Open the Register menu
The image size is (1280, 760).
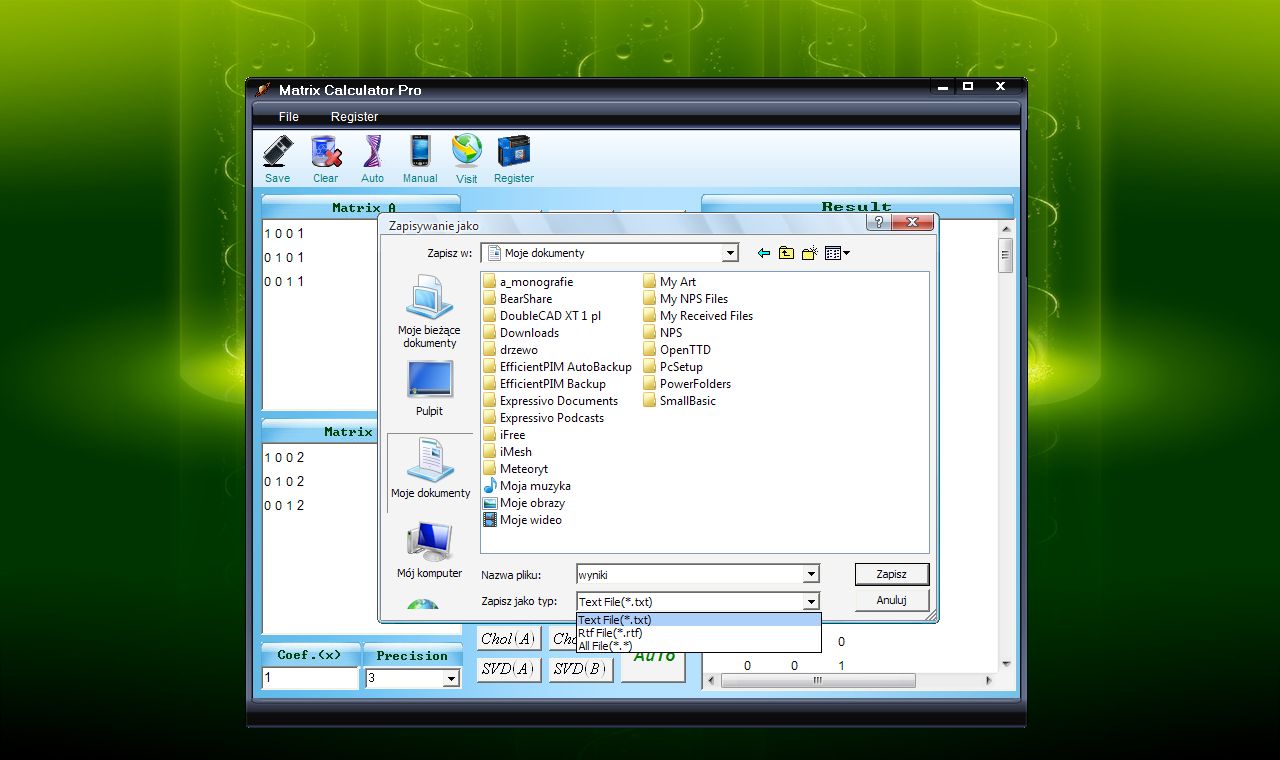tap(355, 117)
